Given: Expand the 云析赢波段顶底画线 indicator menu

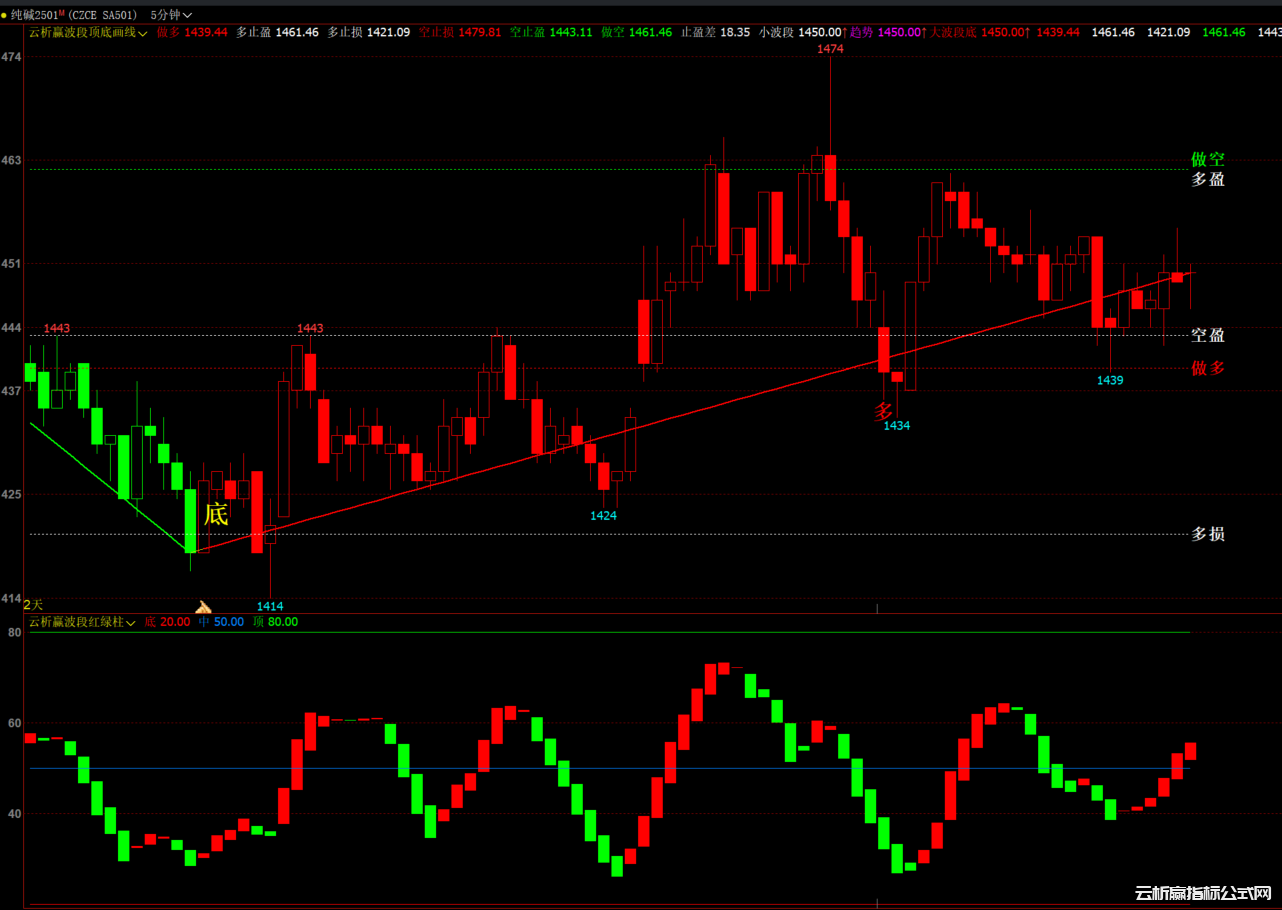Looking at the screenshot, I should (88, 32).
